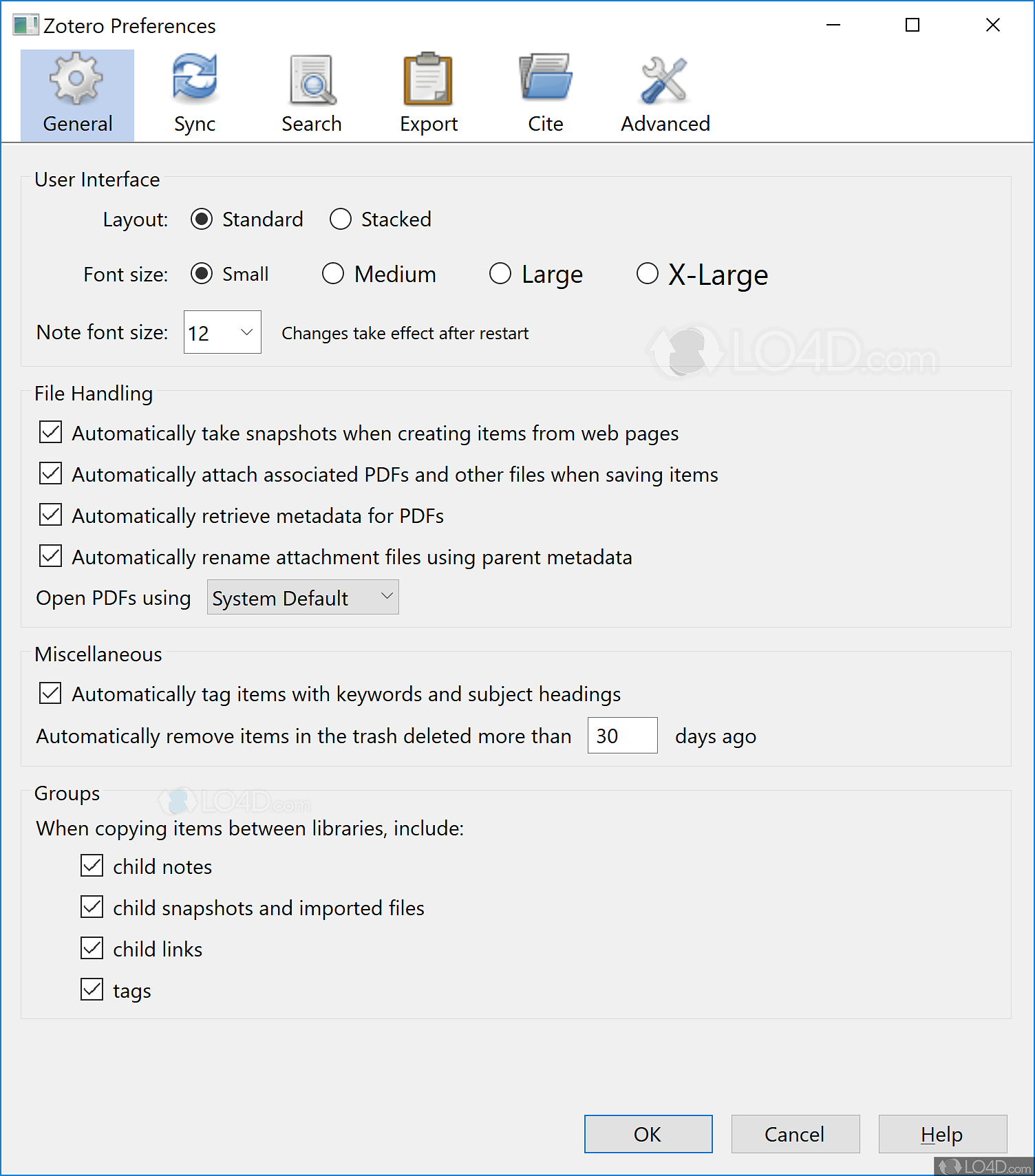This screenshot has height=1176, width=1035.
Task: Switch to the Search tab label
Action: tap(312, 124)
